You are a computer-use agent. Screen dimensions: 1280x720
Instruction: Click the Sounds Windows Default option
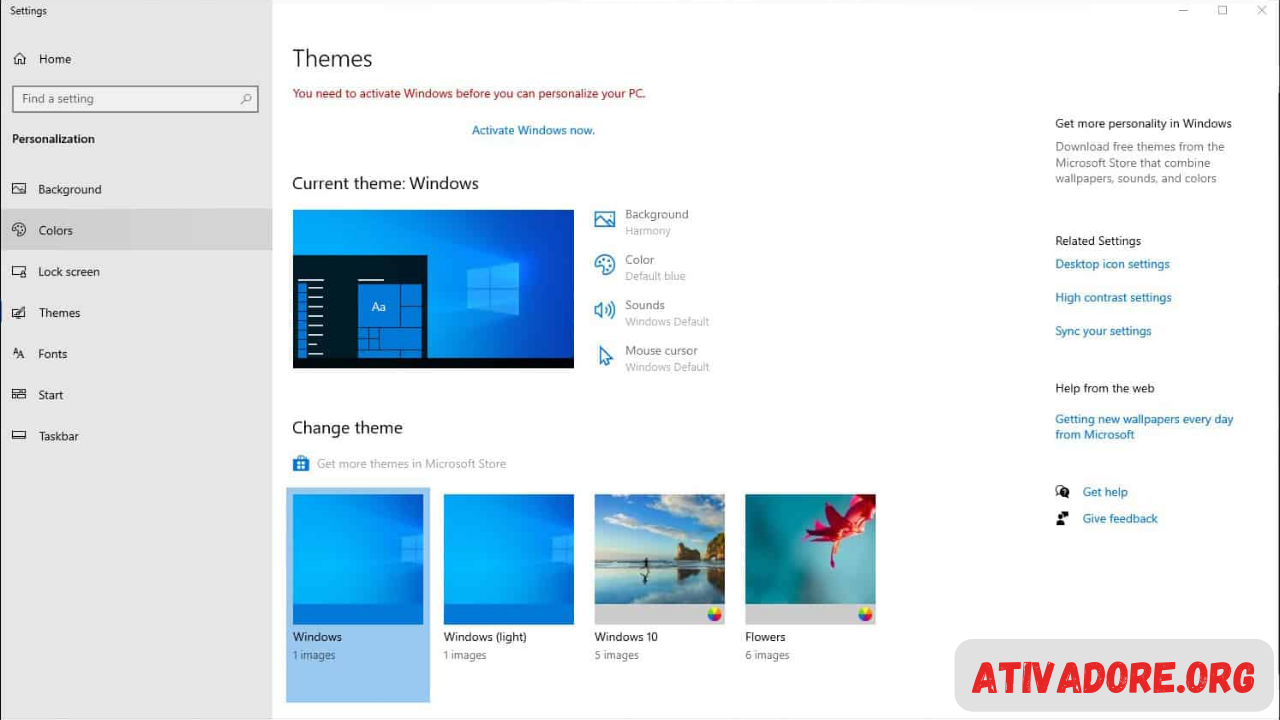pyautogui.click(x=651, y=312)
